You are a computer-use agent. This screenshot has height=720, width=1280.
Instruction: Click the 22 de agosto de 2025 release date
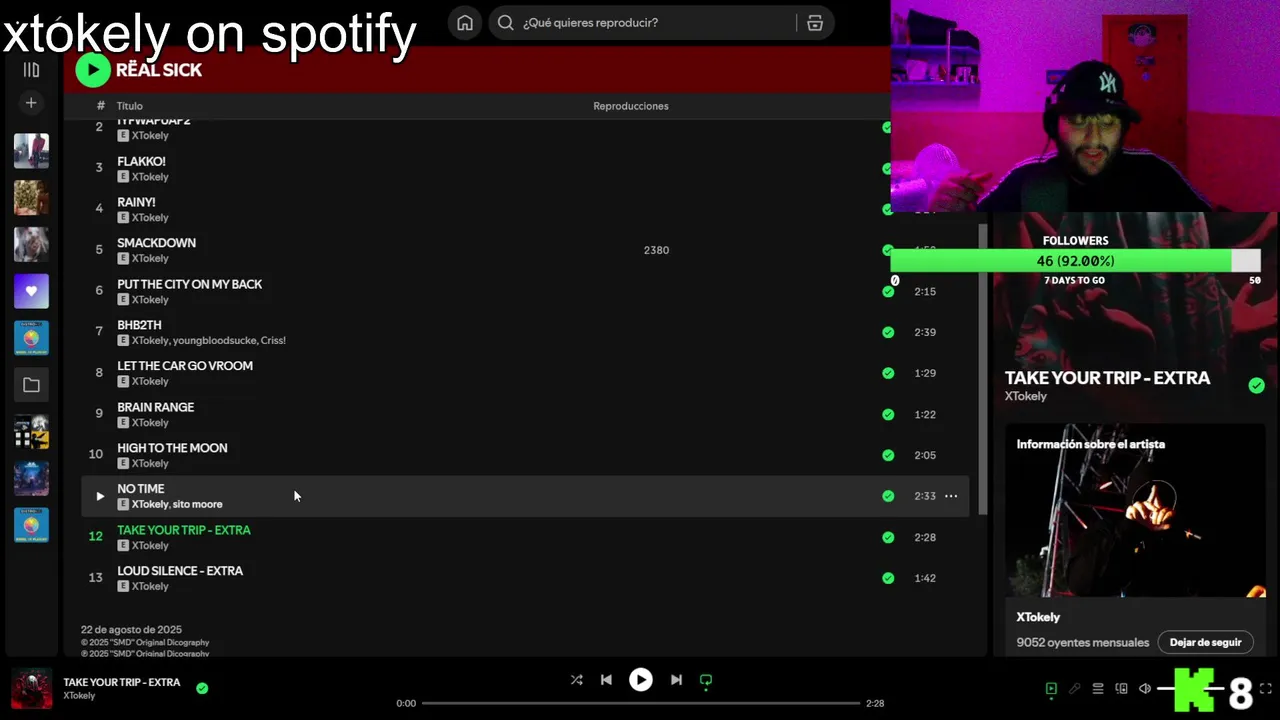tap(131, 630)
